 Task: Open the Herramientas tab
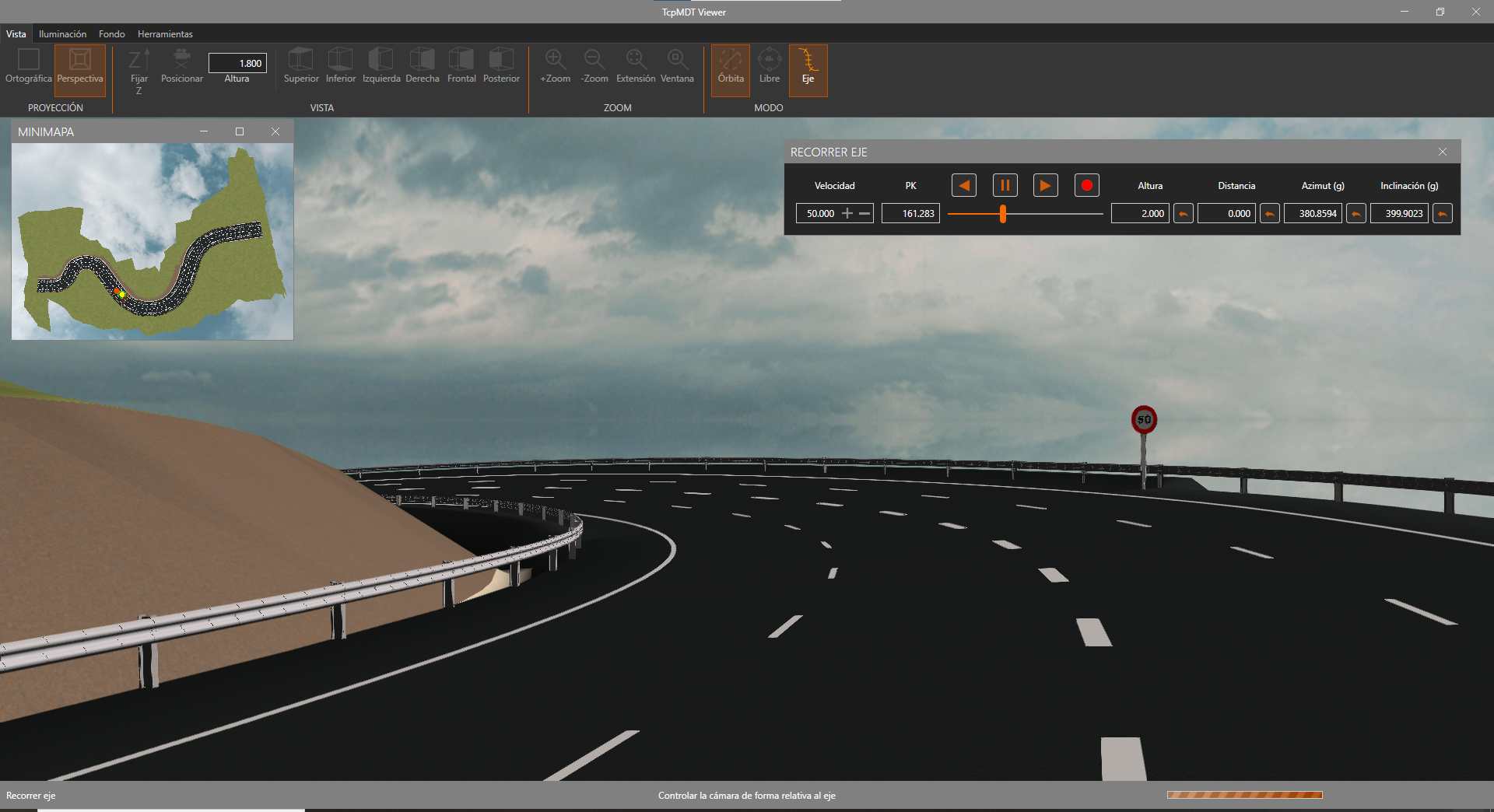click(x=165, y=34)
